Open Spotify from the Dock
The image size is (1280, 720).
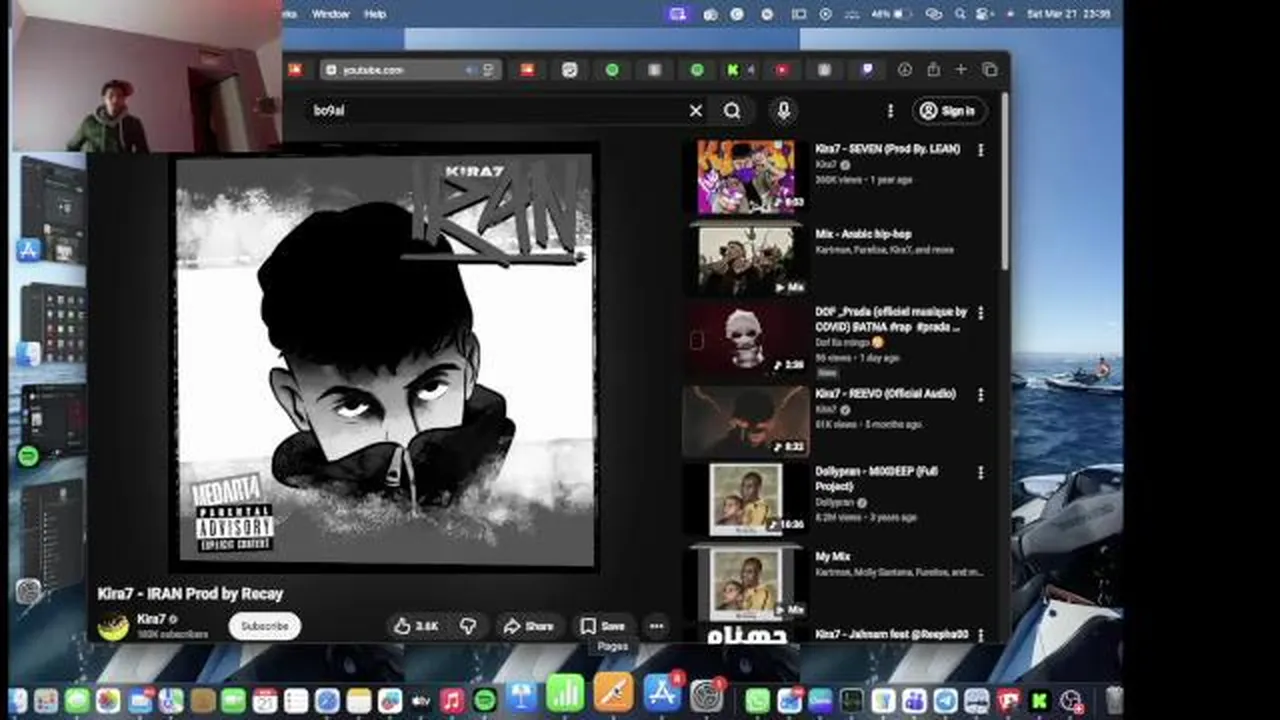484,701
